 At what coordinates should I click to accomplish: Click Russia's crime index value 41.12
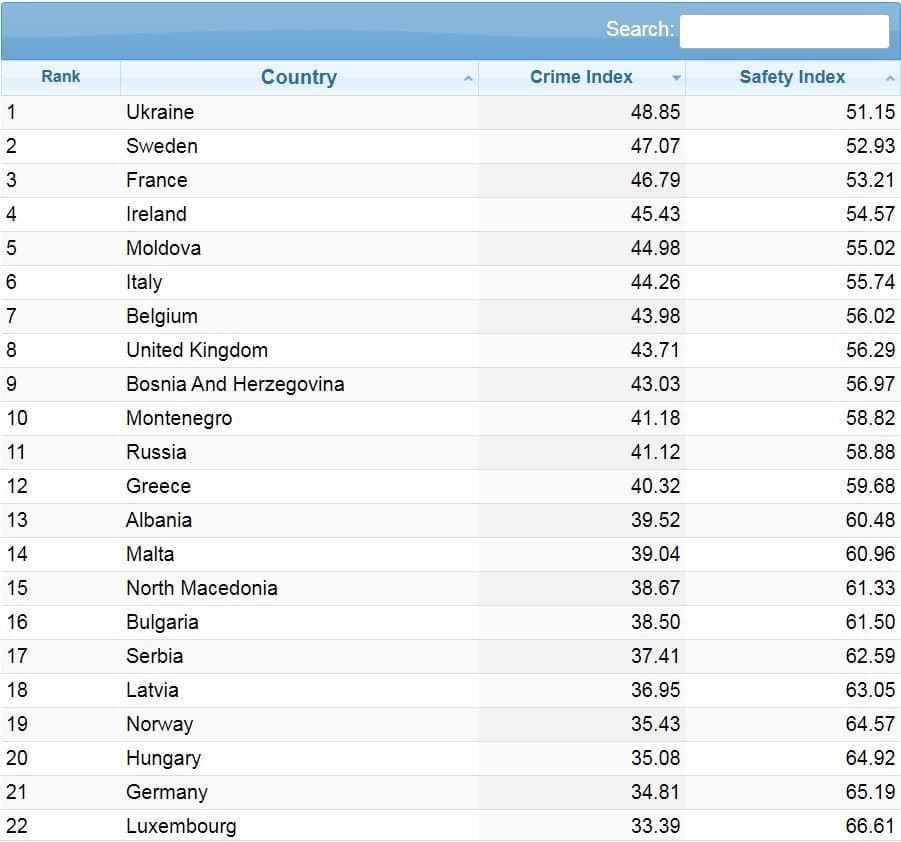655,452
